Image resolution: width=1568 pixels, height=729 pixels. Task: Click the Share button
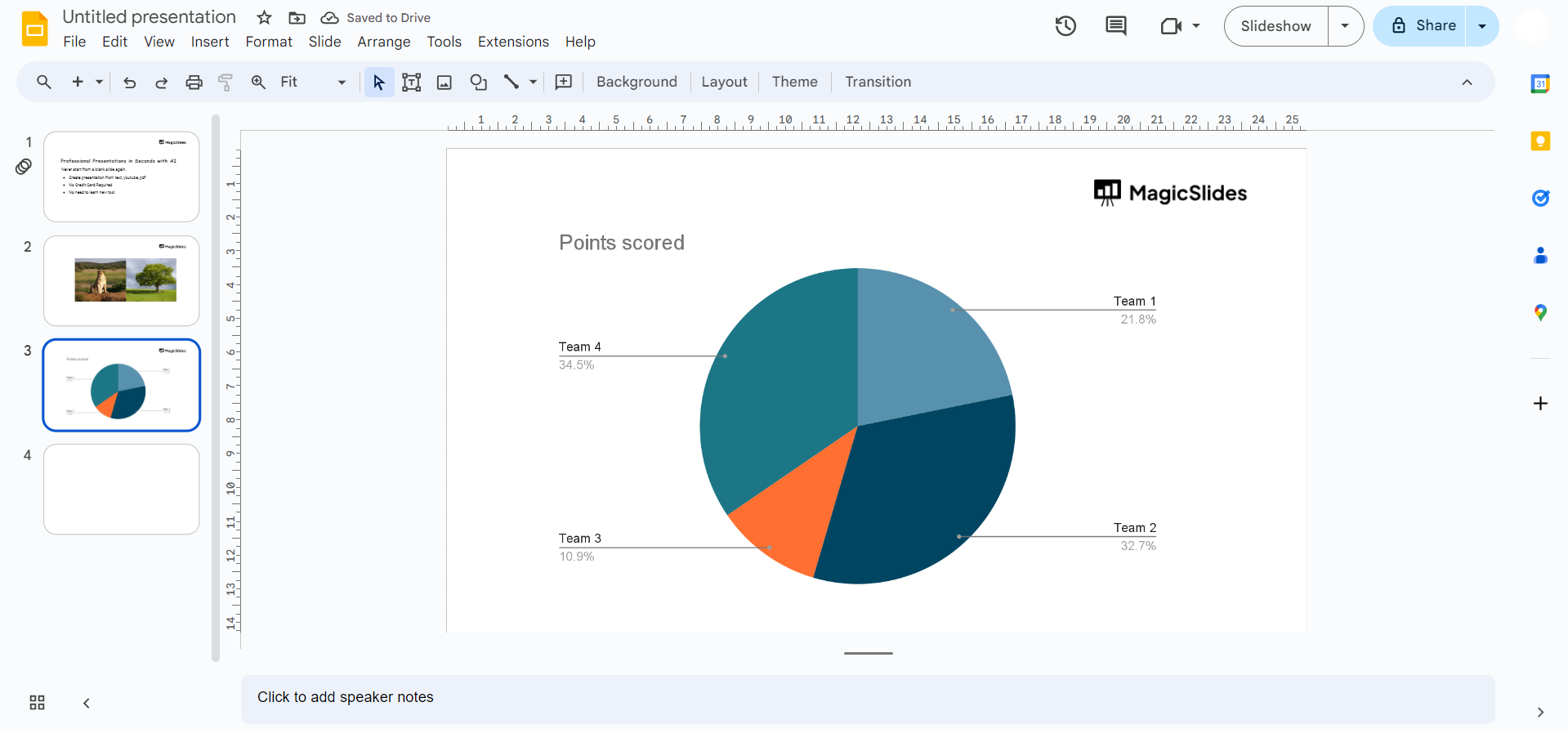[1420, 26]
